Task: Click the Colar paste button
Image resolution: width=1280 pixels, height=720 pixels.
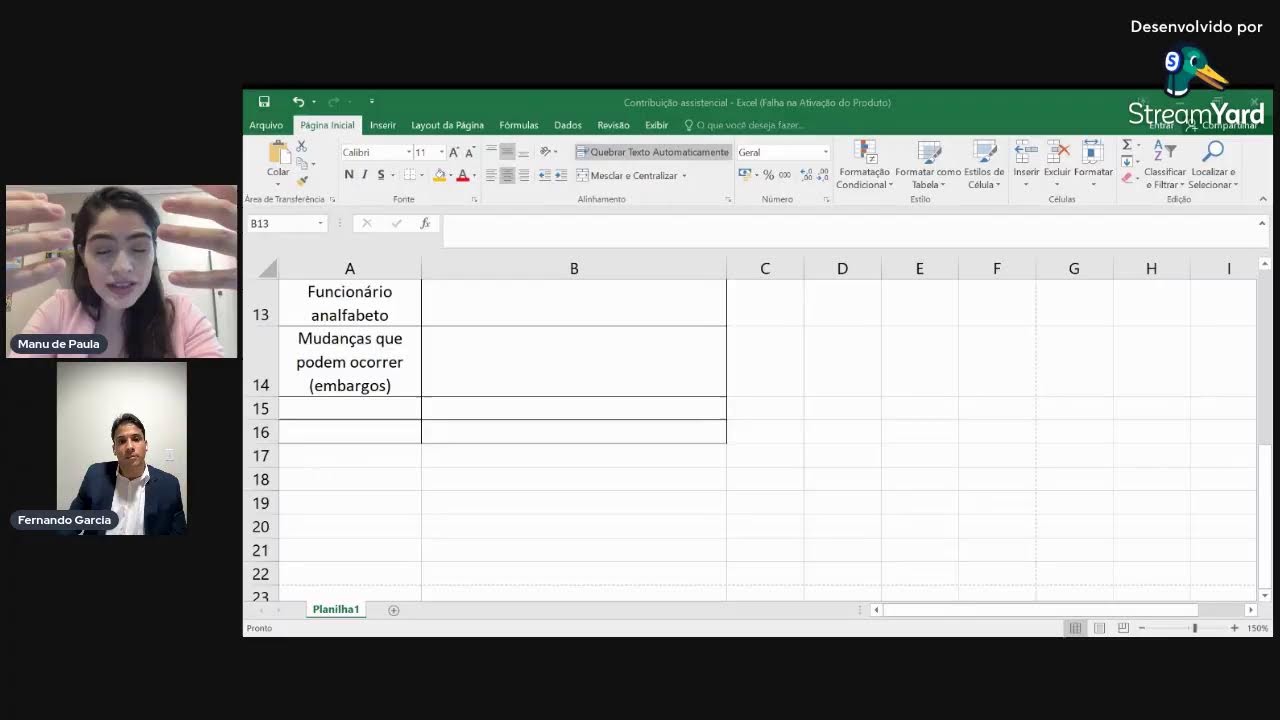Action: coord(278,161)
